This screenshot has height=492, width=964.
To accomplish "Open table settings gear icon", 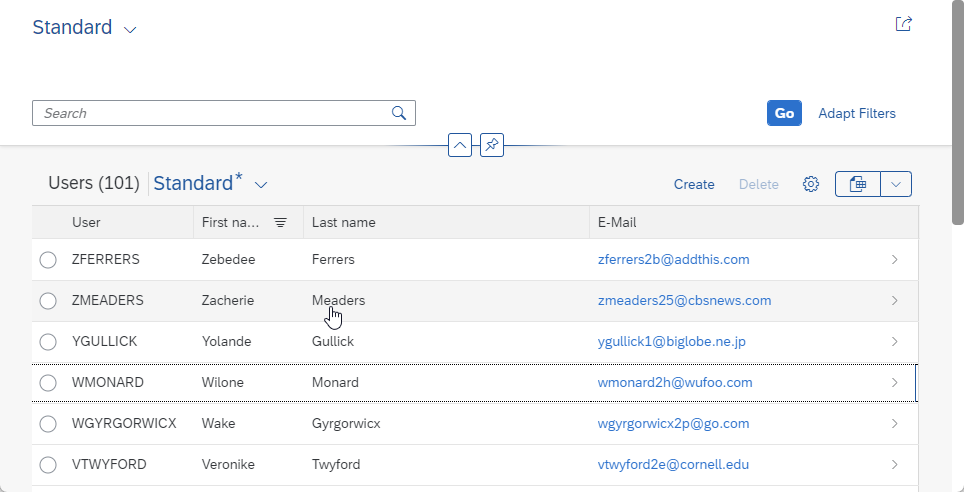I will pyautogui.click(x=811, y=184).
